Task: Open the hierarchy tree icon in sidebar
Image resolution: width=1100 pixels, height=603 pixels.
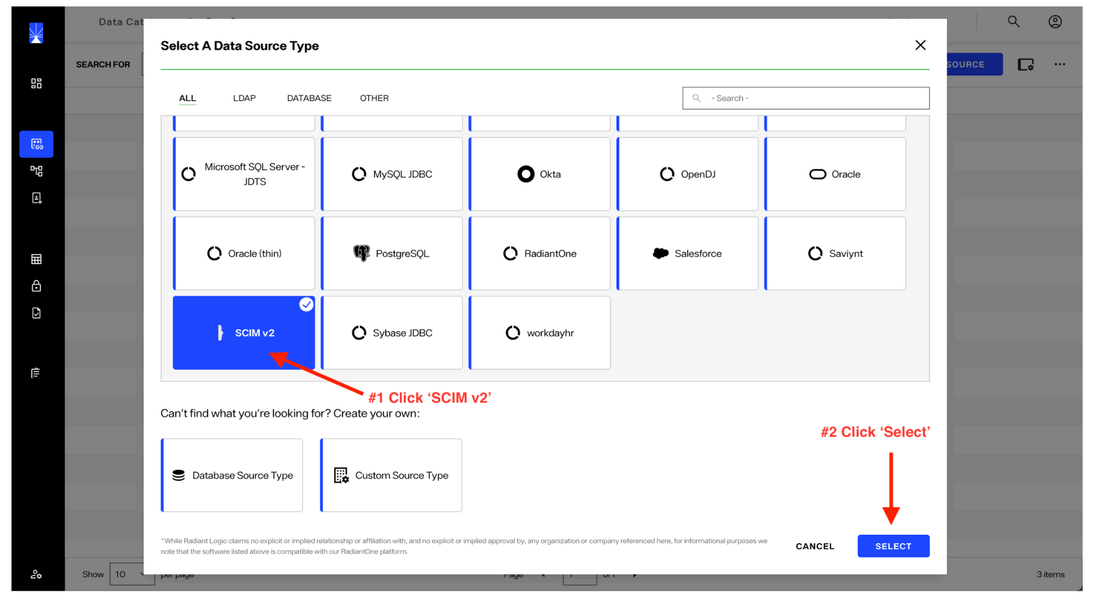Action: 36,171
